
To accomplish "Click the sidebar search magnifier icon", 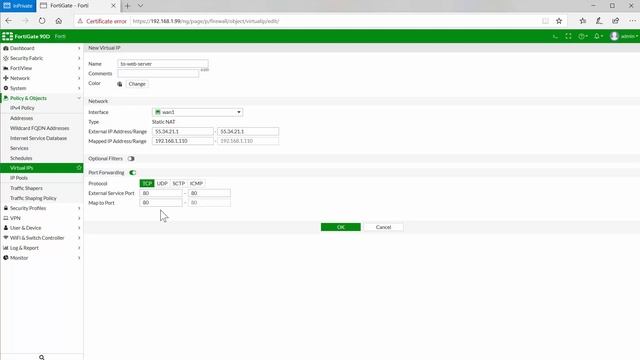I will [x=42, y=357].
